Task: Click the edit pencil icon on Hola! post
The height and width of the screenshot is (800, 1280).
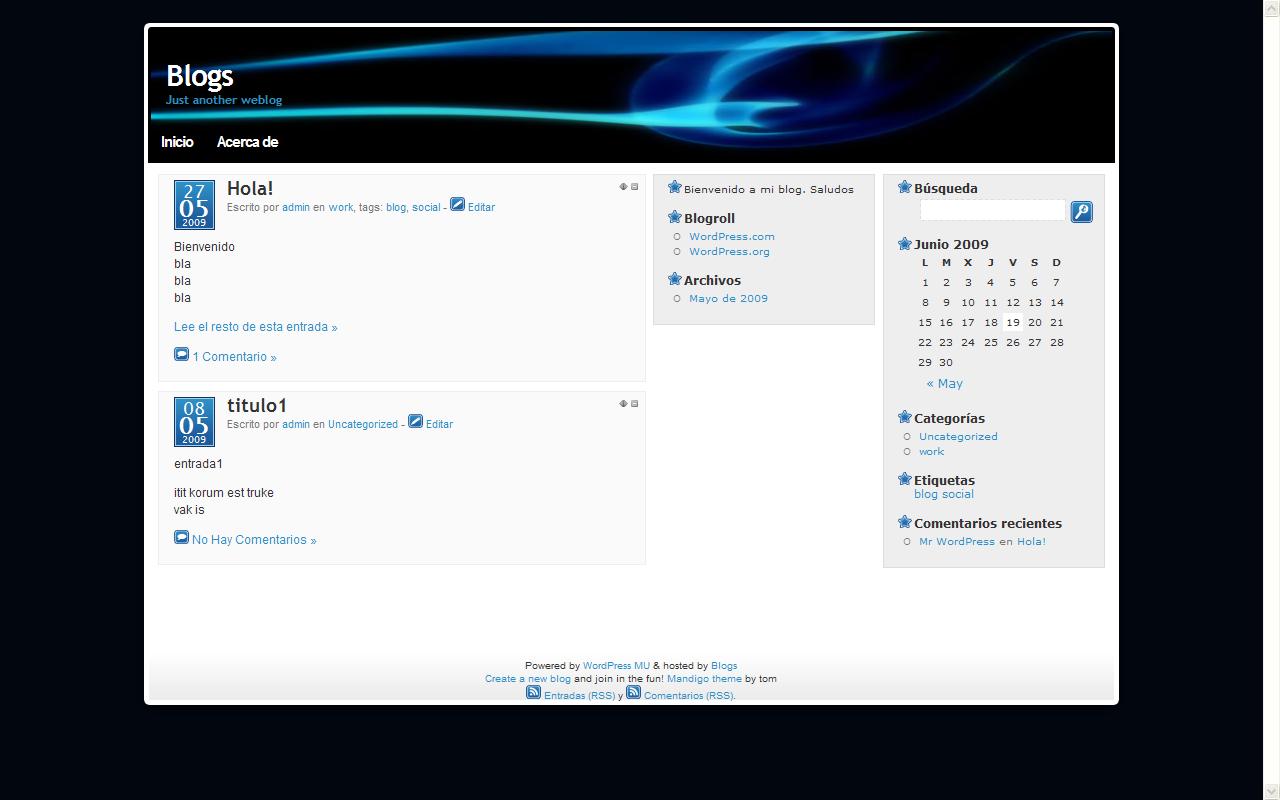Action: point(457,204)
